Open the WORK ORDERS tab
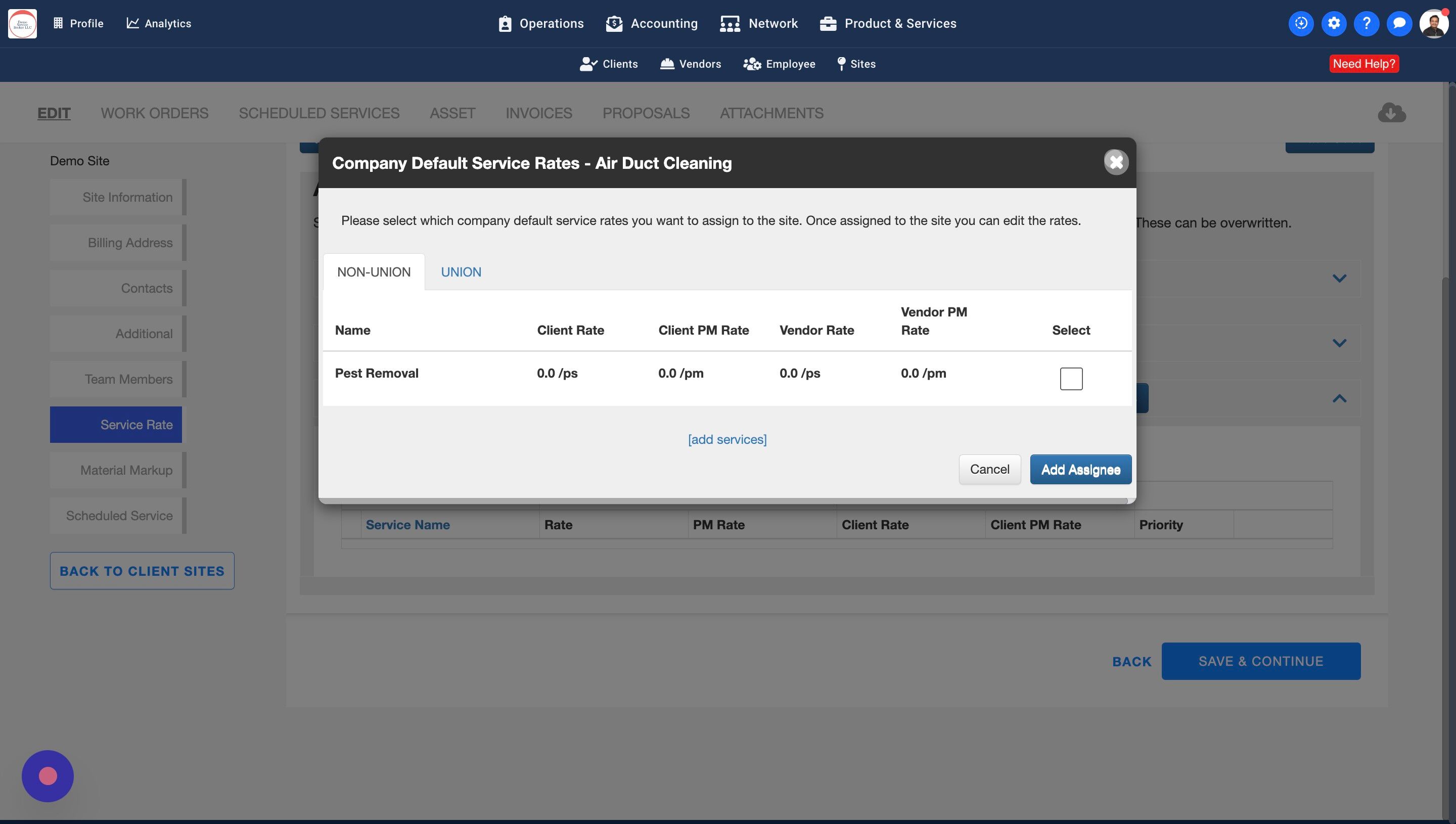The image size is (1456, 824). tap(155, 113)
